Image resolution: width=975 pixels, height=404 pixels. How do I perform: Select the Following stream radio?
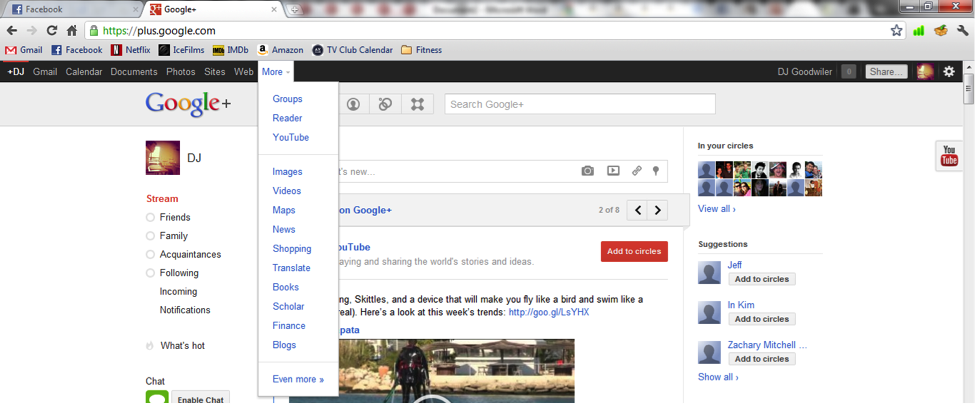[x=150, y=273]
